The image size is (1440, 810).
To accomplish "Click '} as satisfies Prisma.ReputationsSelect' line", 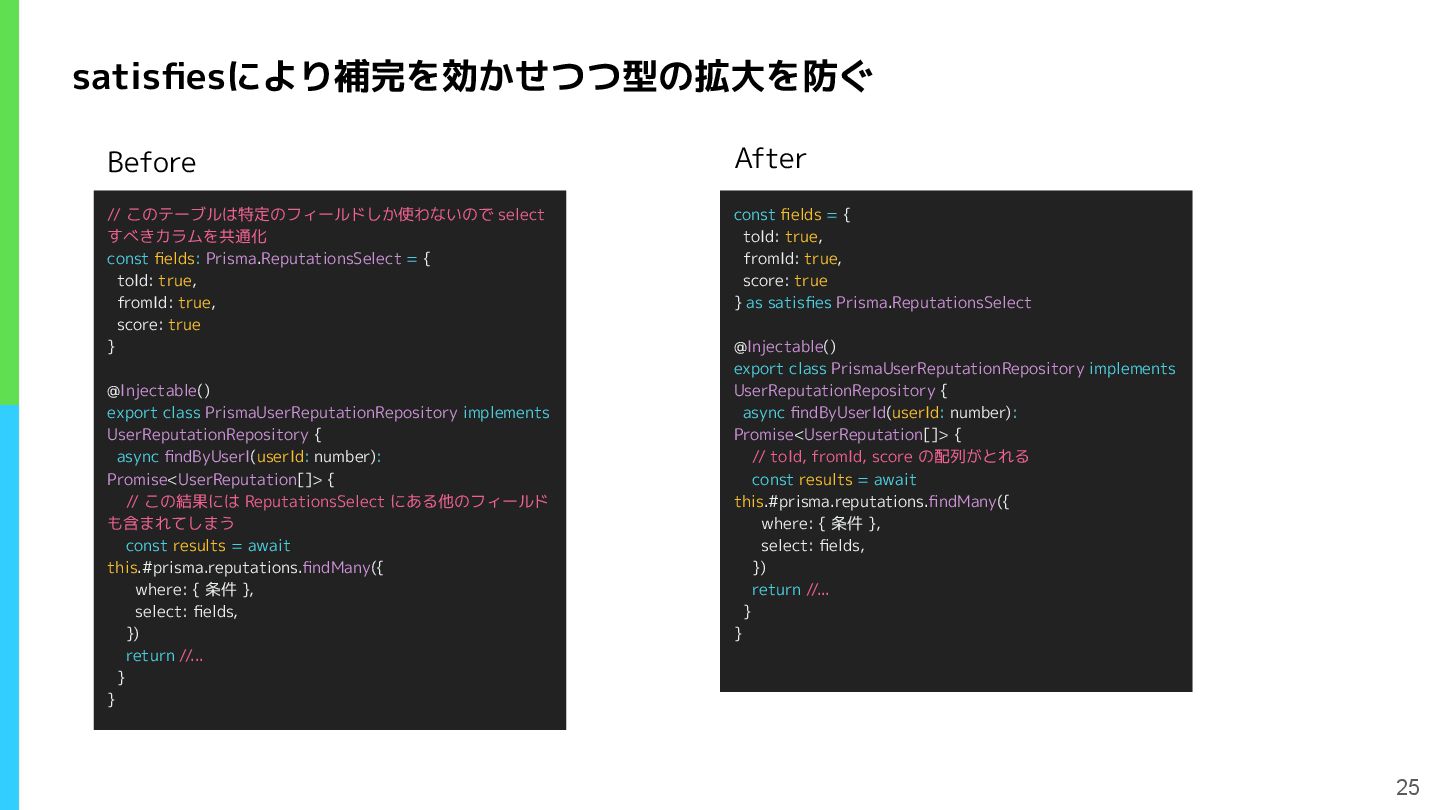I will (883, 302).
